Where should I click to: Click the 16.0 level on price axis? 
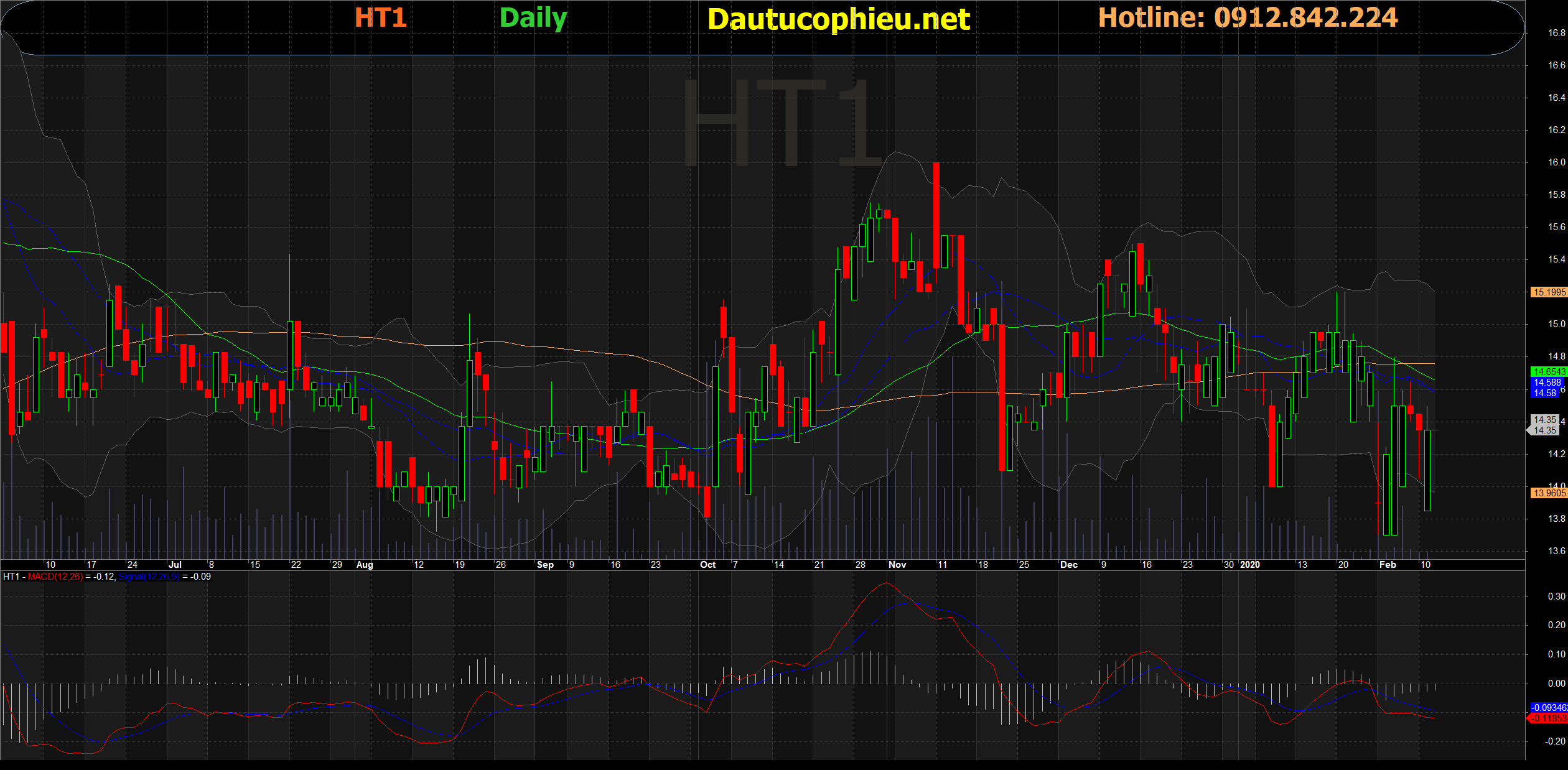[1556, 162]
